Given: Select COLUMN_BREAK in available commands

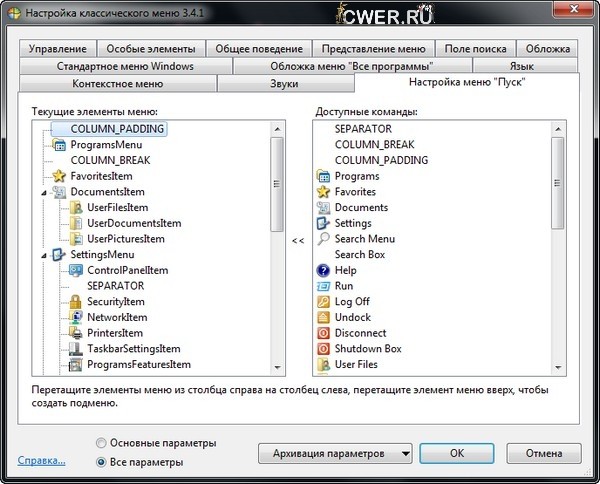Looking at the screenshot, I should point(375,145).
